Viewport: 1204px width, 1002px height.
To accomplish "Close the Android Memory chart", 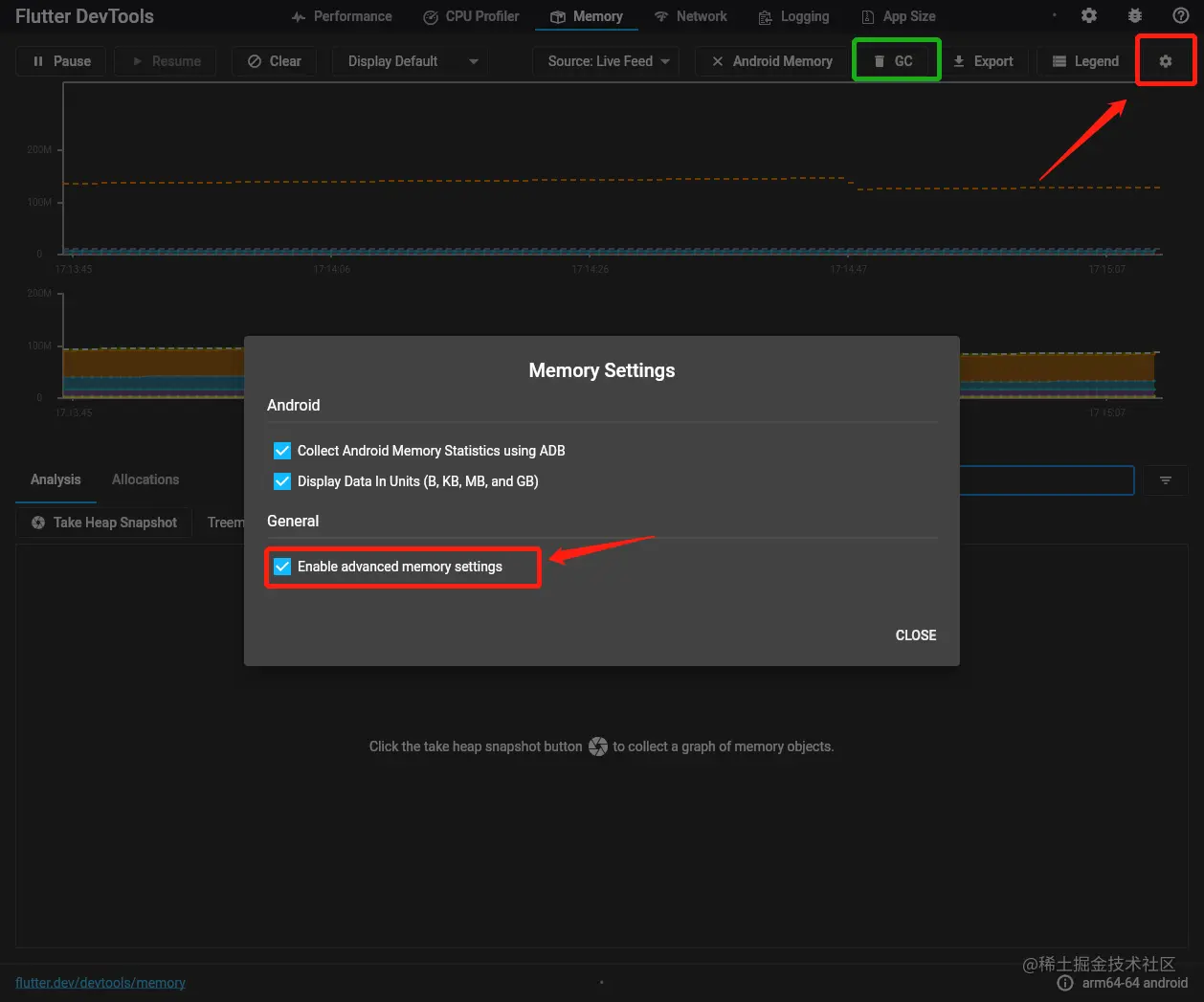I will 771,61.
